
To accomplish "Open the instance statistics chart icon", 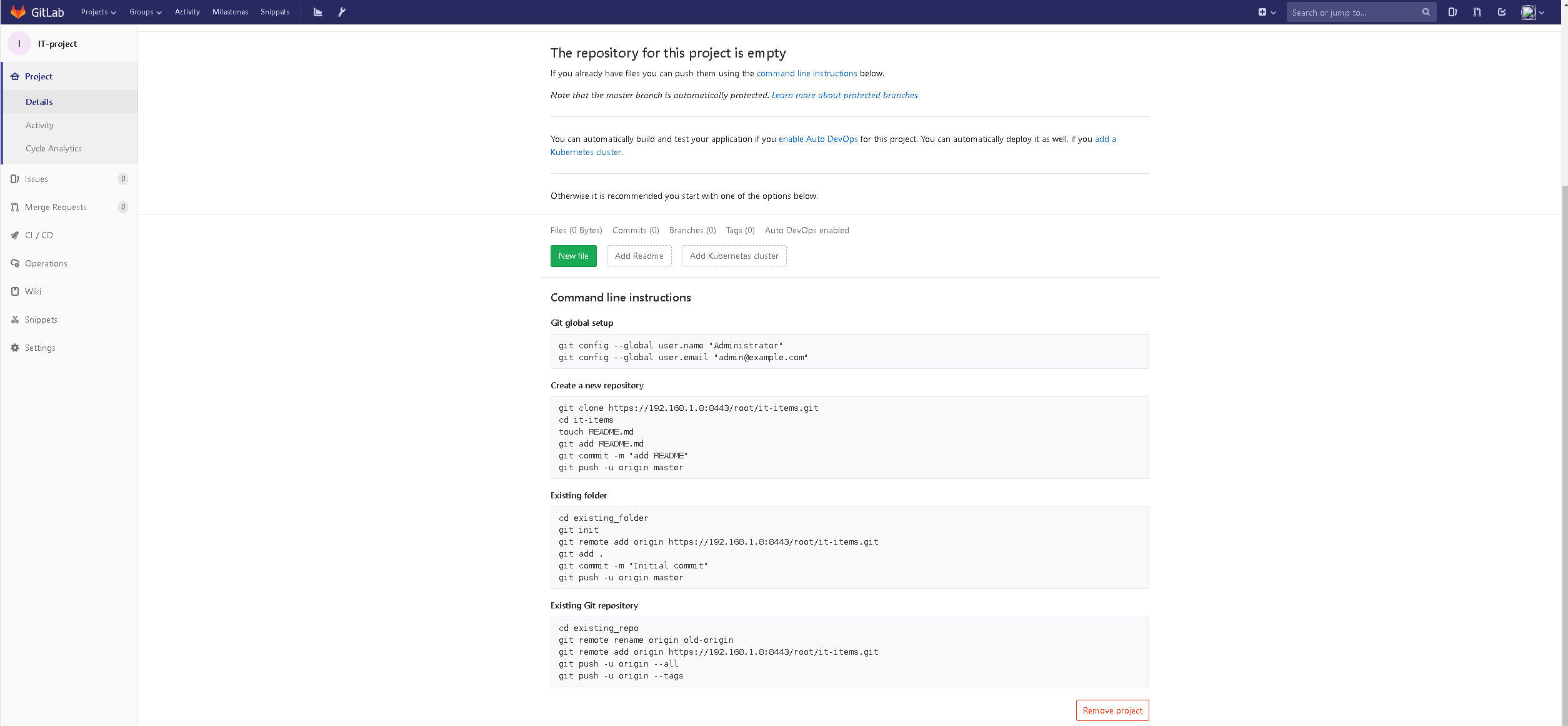I will 318,12.
